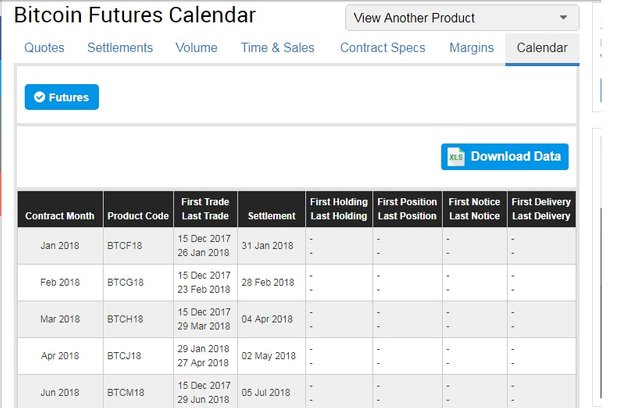Click the XLS icon in Download Data
Screen dimensions: 640x408
point(456,157)
